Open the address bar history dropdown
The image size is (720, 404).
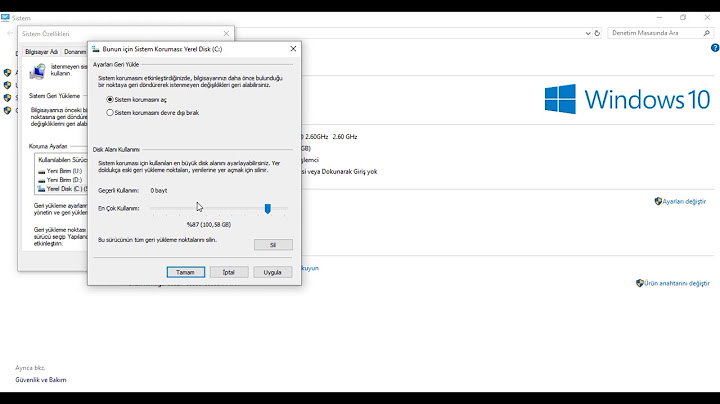[x=588, y=33]
